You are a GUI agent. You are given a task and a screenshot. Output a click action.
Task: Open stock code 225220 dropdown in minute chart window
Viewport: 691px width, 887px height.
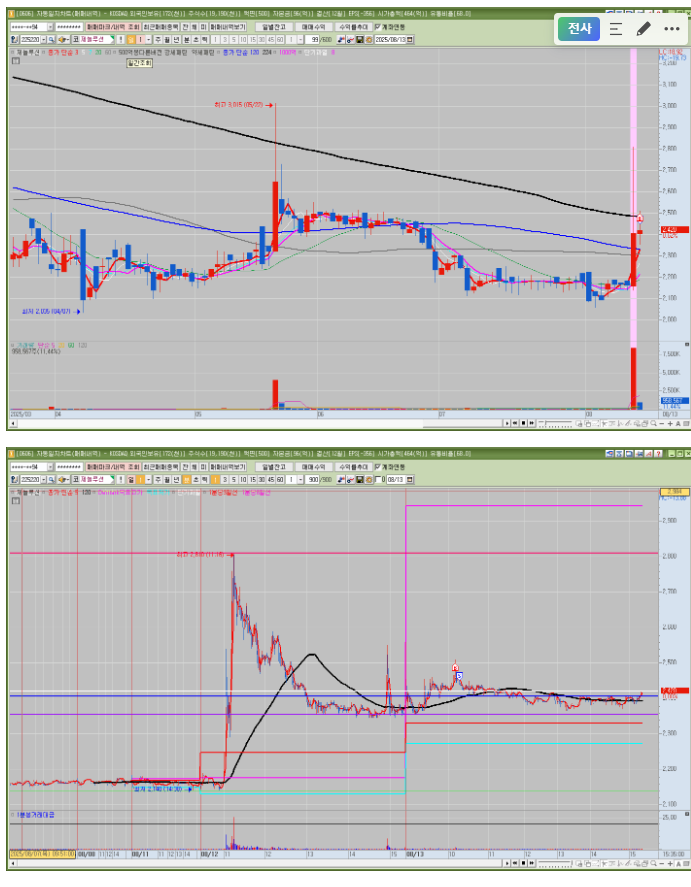click(x=43, y=479)
